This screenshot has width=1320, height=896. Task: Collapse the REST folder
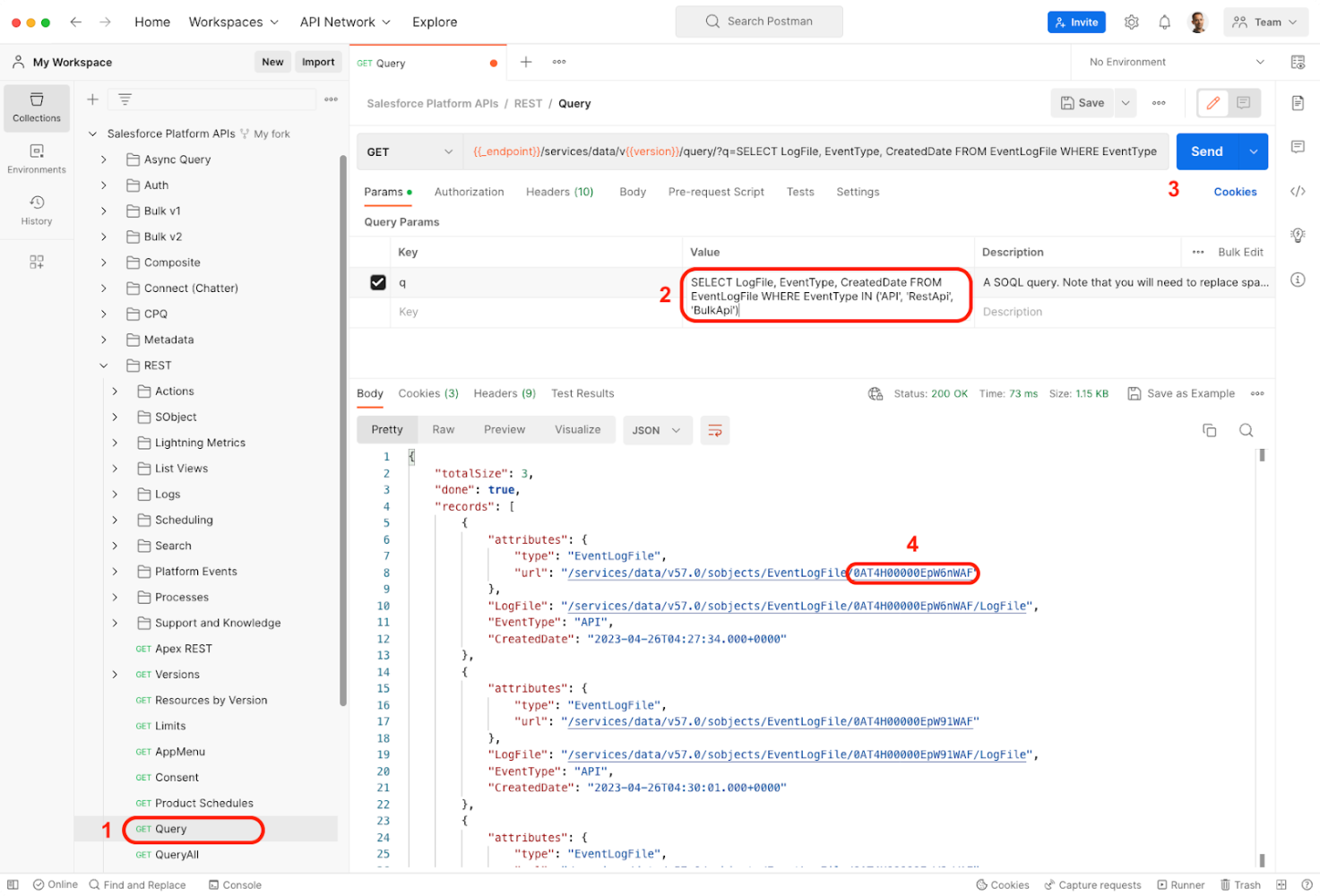(x=104, y=366)
